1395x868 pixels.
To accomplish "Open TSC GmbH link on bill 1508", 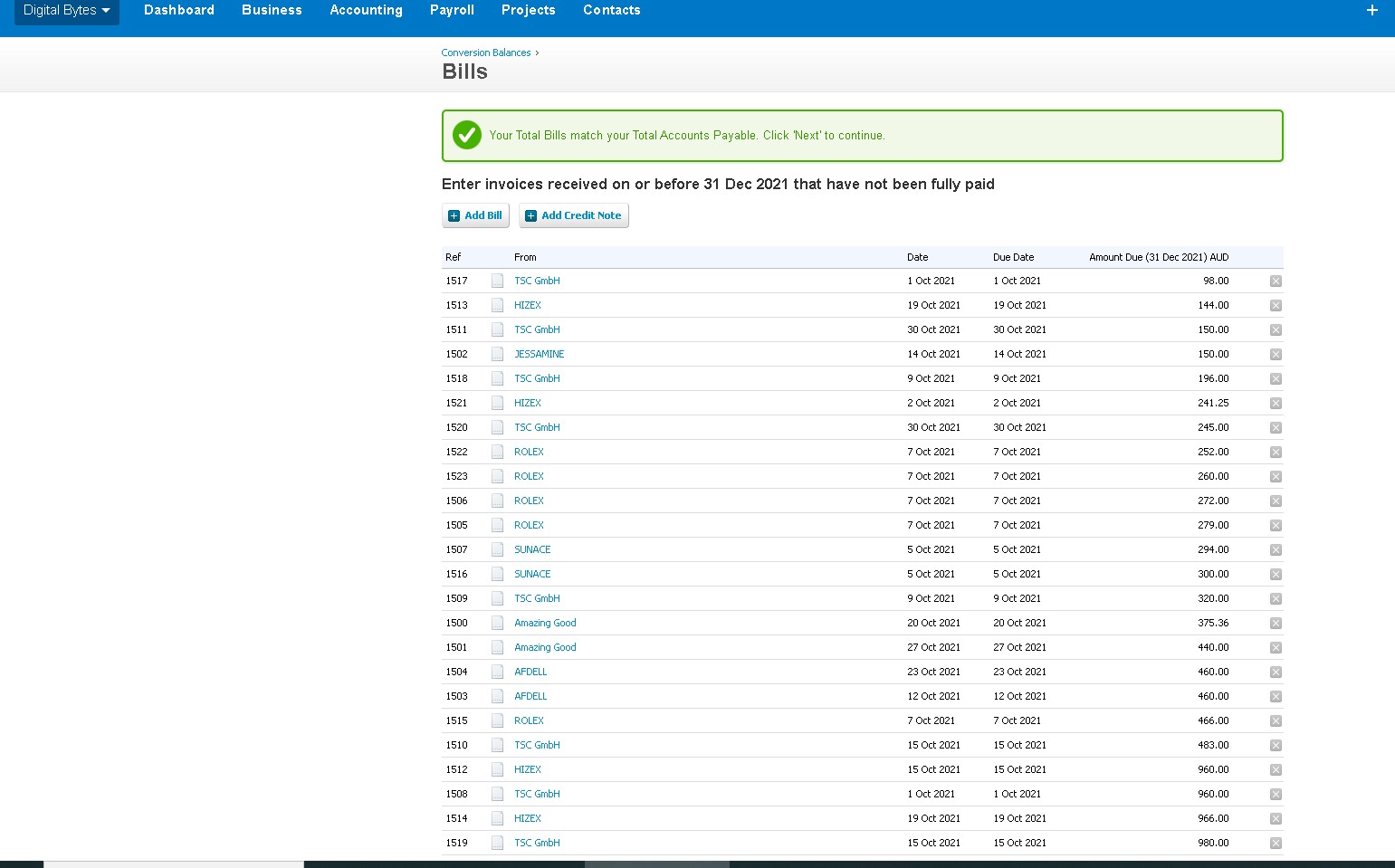I will click(x=537, y=794).
